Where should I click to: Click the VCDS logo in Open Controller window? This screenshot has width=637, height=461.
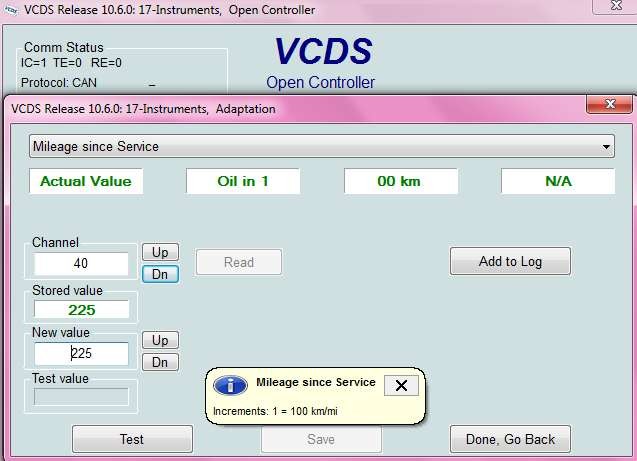323,51
